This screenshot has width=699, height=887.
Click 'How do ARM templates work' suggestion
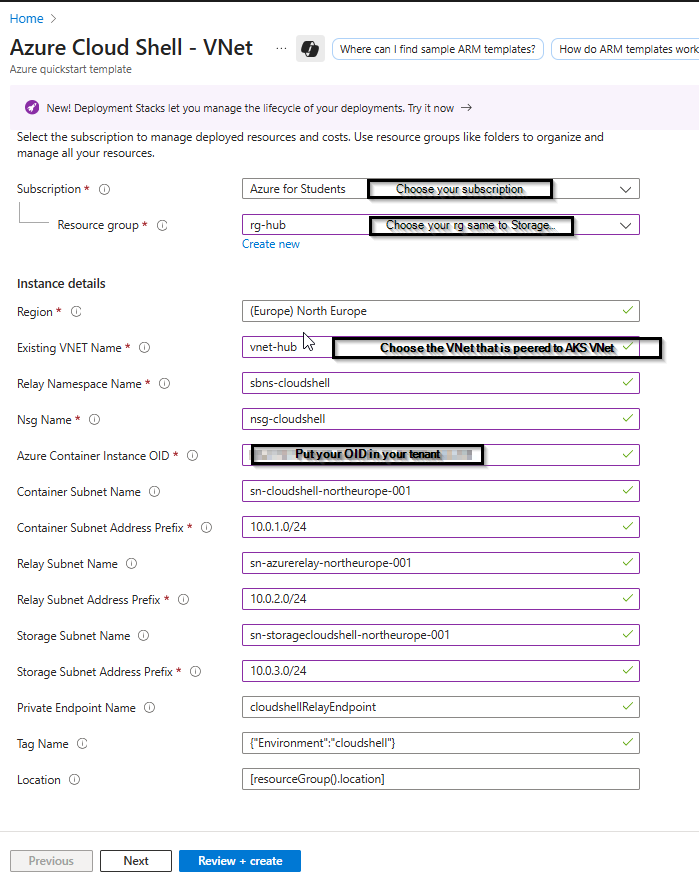[625, 49]
